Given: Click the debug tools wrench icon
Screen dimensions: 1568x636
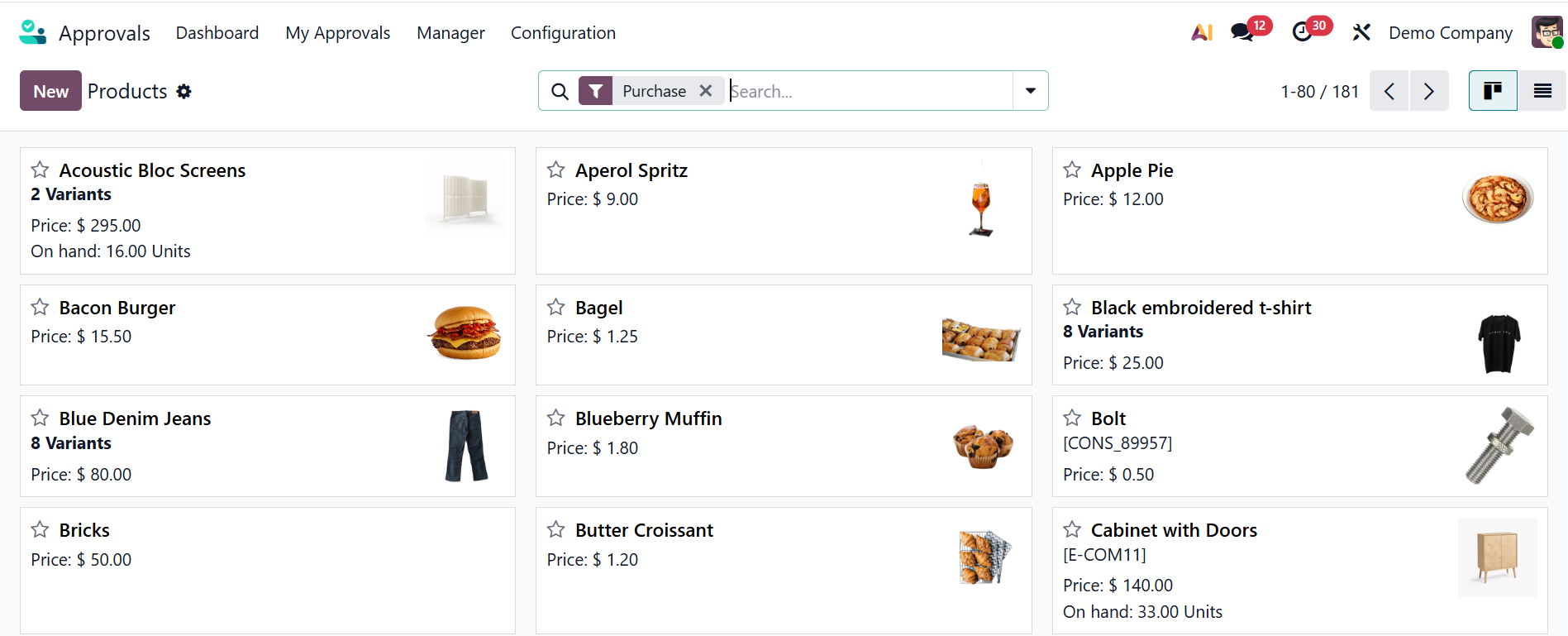Looking at the screenshot, I should (x=1361, y=32).
